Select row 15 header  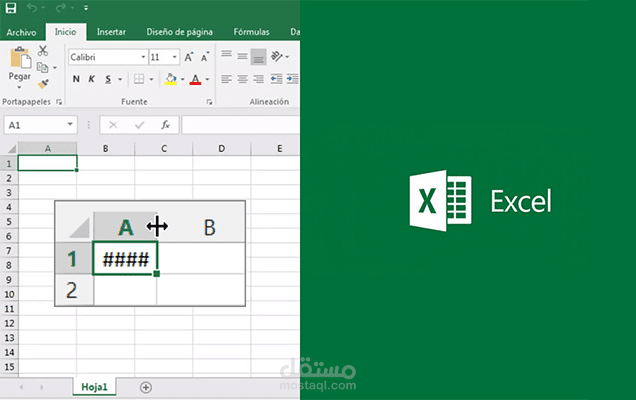tap(9, 367)
